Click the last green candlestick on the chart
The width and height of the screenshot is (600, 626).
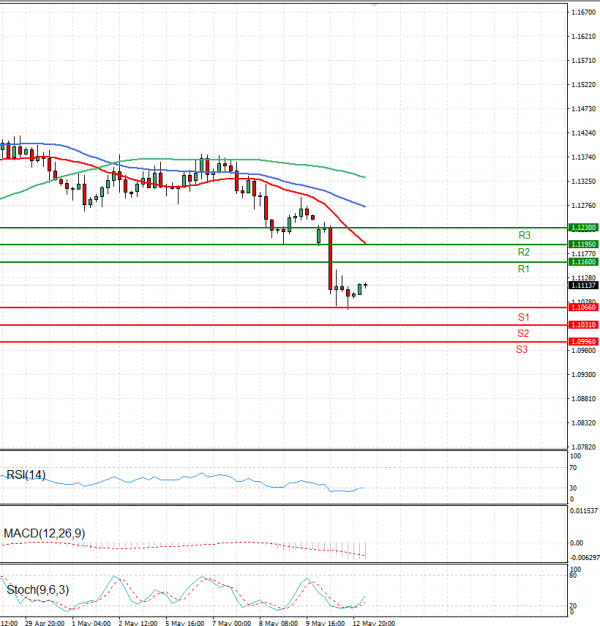[361, 289]
